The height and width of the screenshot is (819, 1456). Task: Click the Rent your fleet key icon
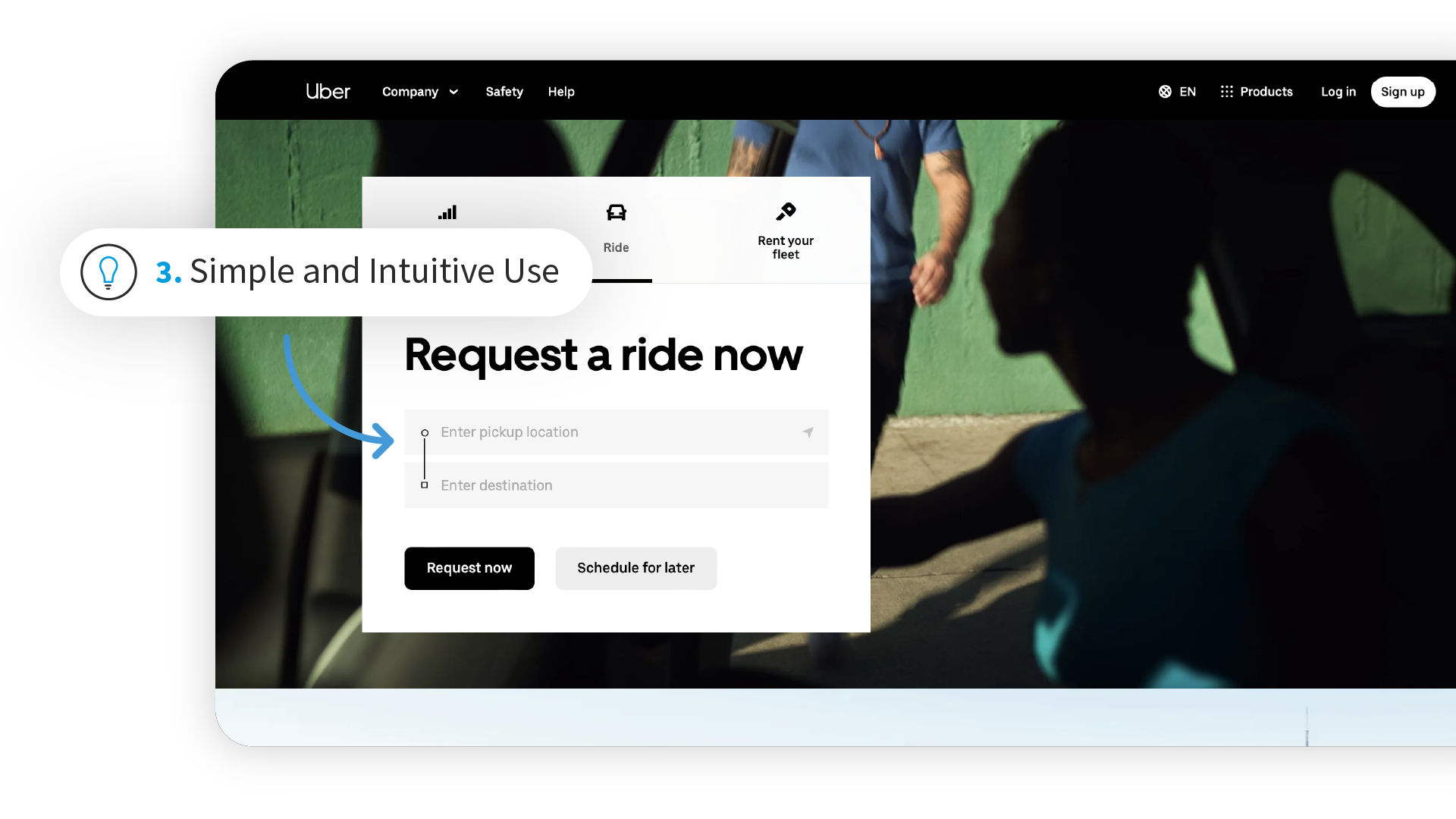786,212
